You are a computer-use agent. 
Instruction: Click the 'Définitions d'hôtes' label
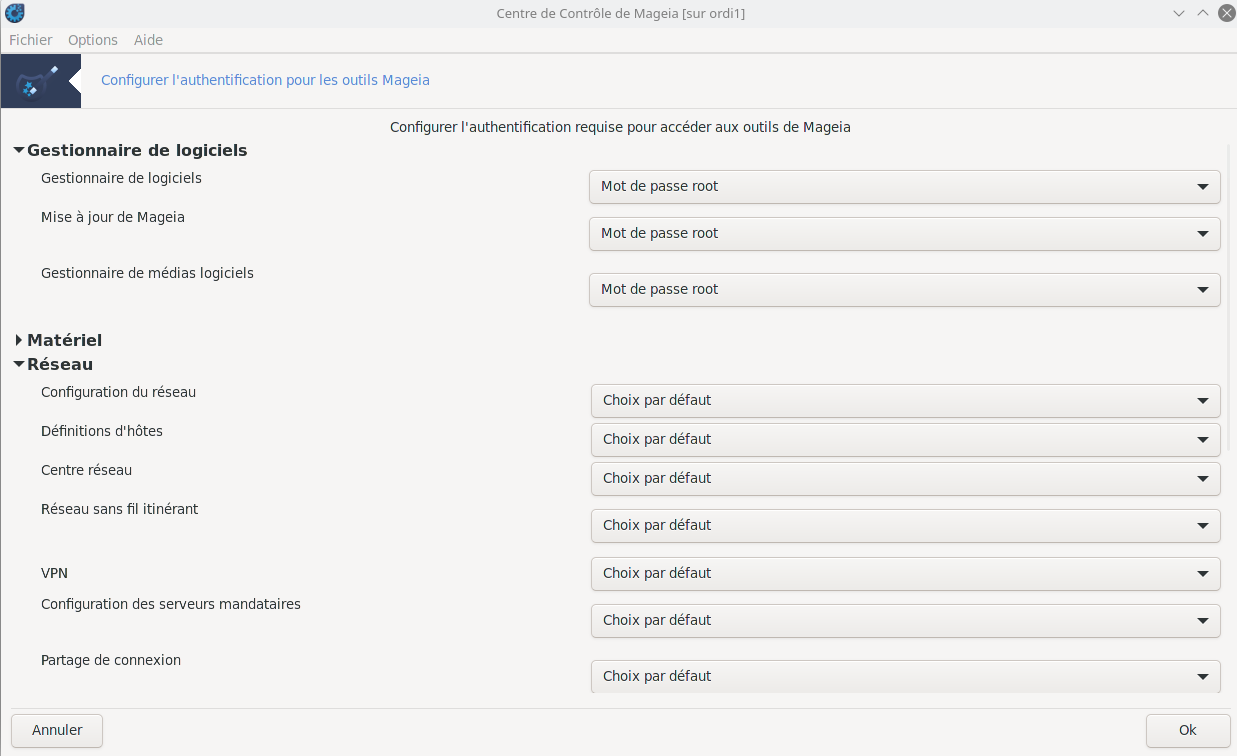pyautogui.click(x=102, y=431)
